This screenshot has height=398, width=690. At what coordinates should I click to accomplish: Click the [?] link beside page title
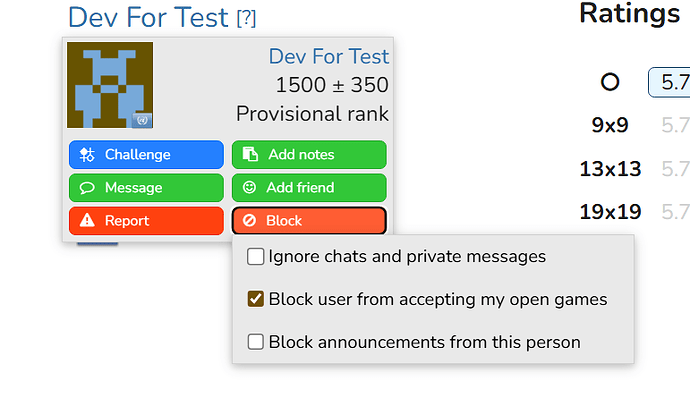click(246, 18)
